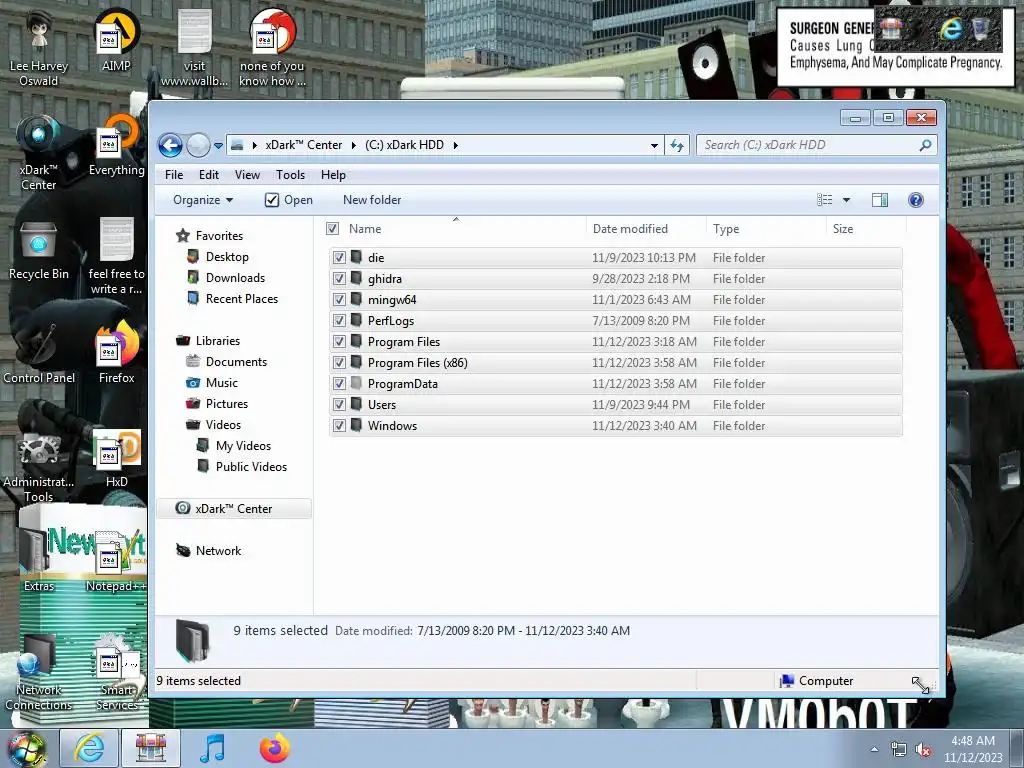The image size is (1024, 768).
Task: Open the Control Panel desktop icon
Action: tap(39, 354)
